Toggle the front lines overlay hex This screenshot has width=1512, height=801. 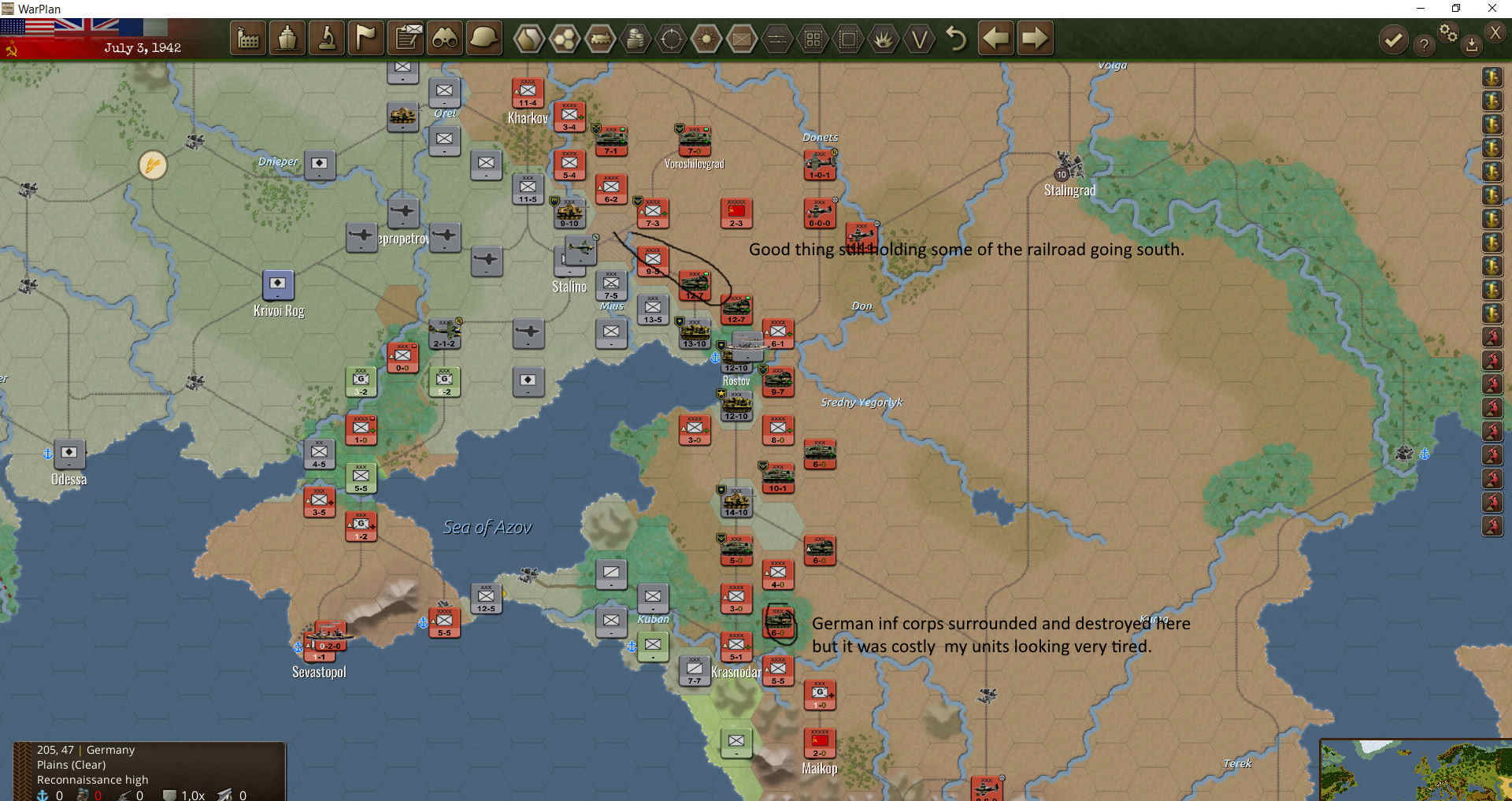[777, 39]
